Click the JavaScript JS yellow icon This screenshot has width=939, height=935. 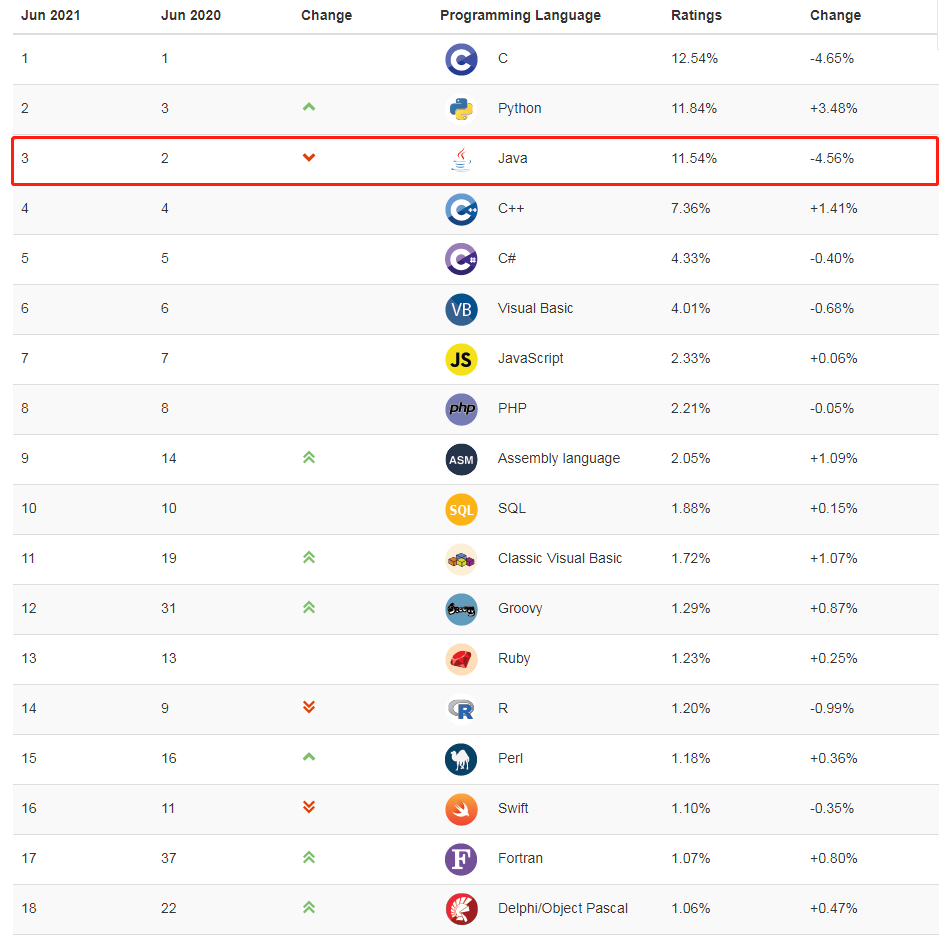(x=461, y=359)
